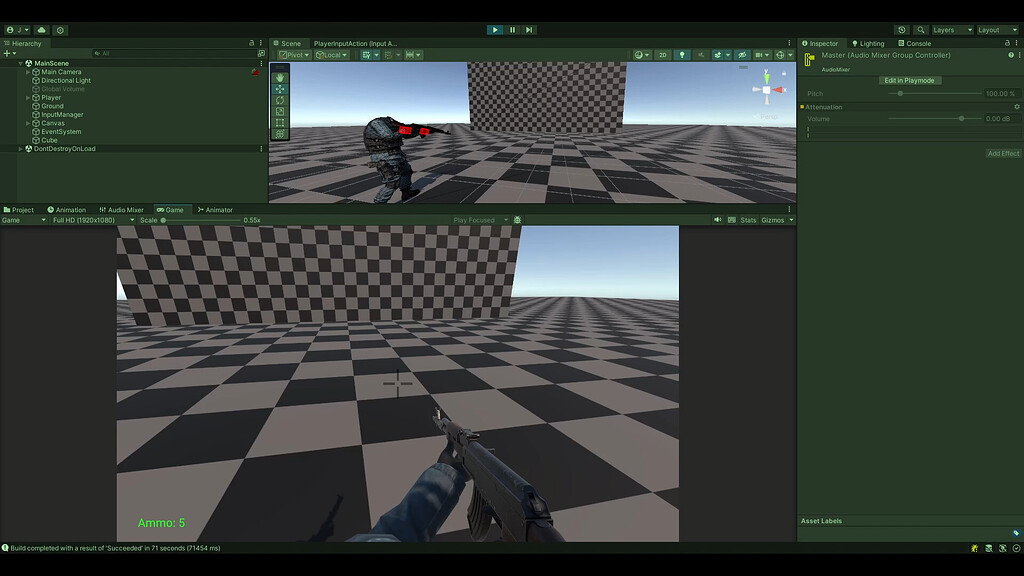Expand the Player object in Hierarchy
Image resolution: width=1024 pixels, height=576 pixels.
pyautogui.click(x=28, y=98)
